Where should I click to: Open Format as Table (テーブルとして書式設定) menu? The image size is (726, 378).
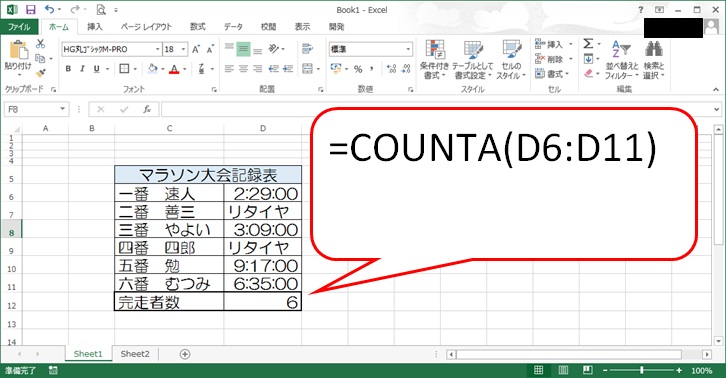click(473, 59)
